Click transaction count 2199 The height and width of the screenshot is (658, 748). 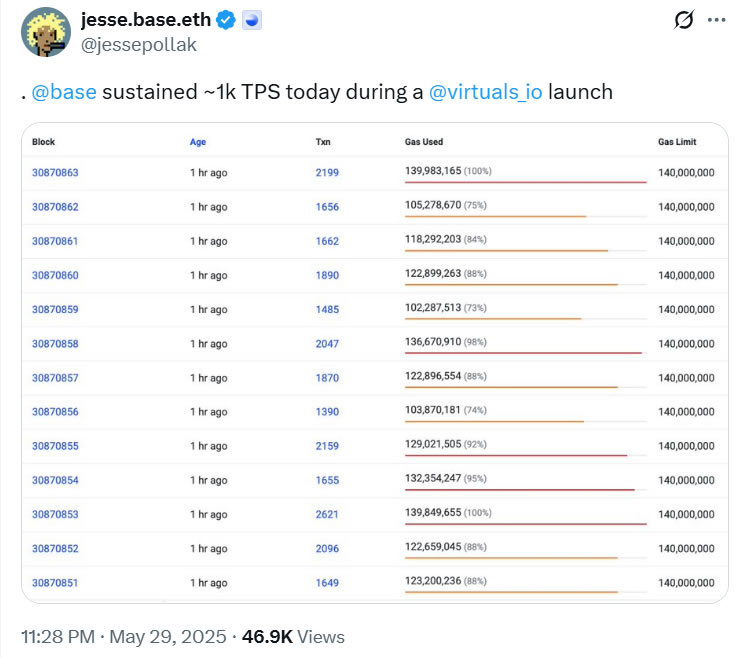(327, 173)
